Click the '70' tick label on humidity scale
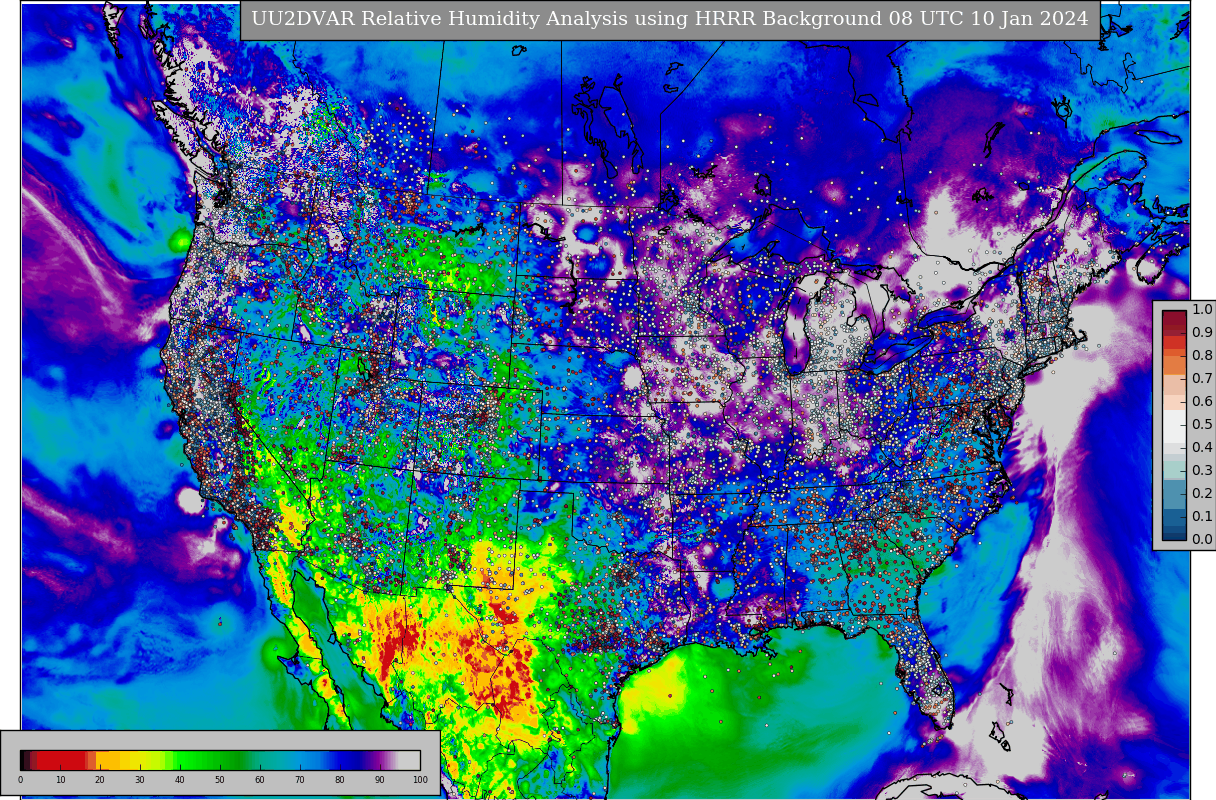 [x=300, y=779]
